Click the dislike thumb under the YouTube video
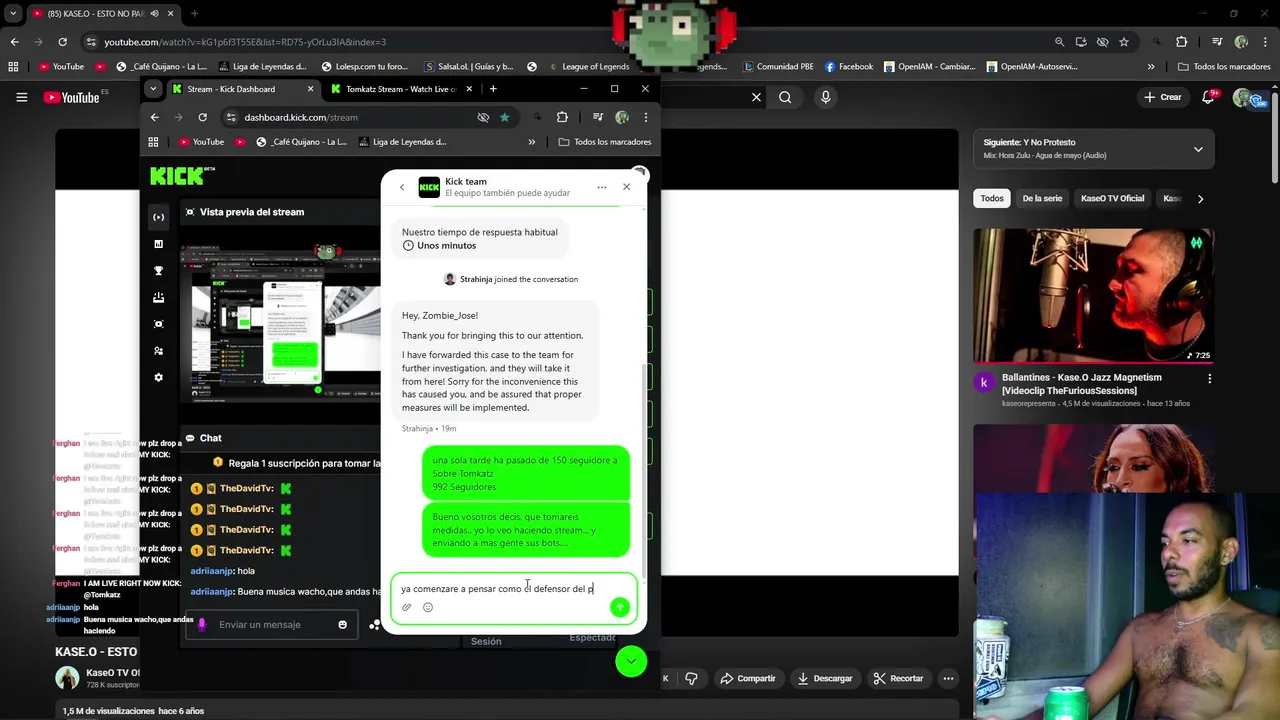1280x720 pixels. (x=691, y=678)
